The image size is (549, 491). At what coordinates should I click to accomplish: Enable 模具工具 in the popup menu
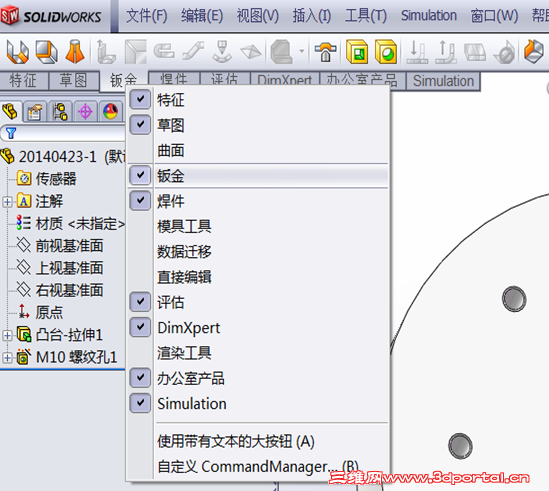258,226
